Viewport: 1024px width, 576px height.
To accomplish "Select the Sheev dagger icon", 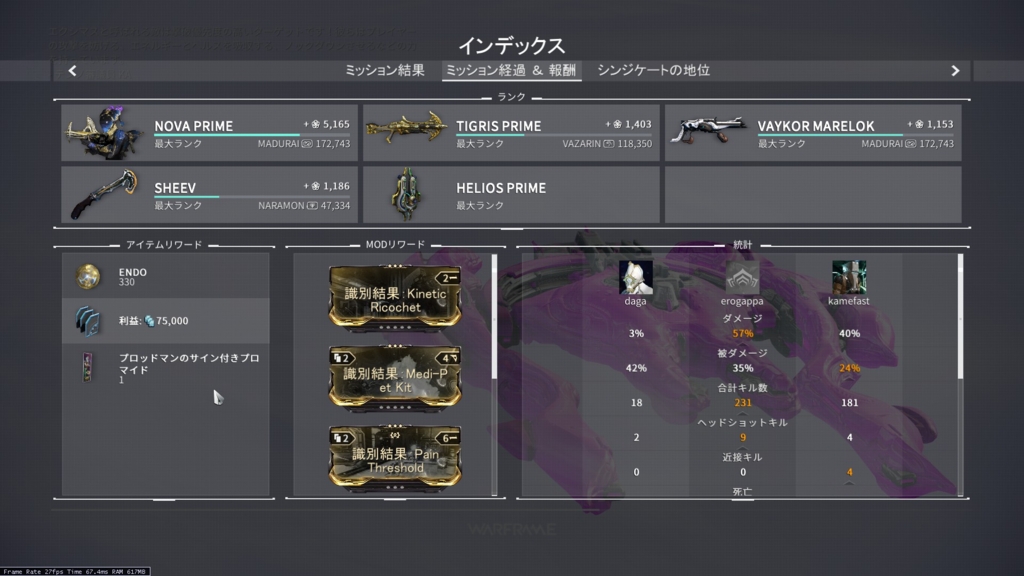I will point(104,194).
